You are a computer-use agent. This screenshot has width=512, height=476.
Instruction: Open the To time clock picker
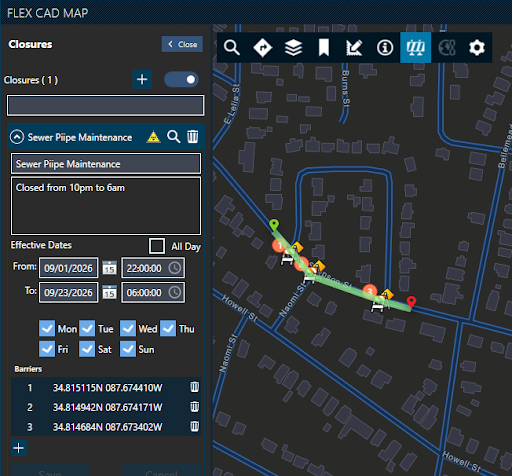175,292
